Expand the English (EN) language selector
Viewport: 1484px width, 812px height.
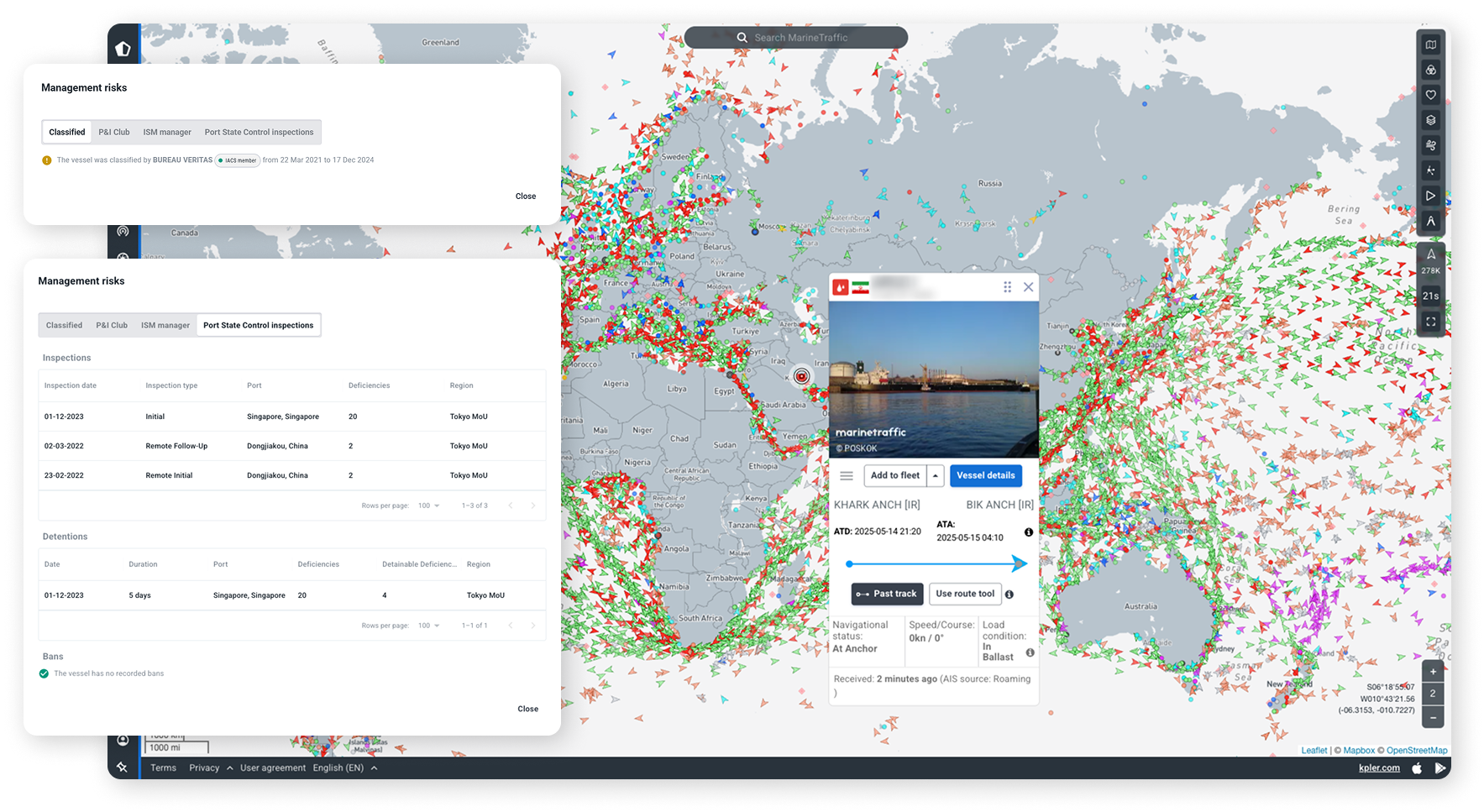click(345, 767)
